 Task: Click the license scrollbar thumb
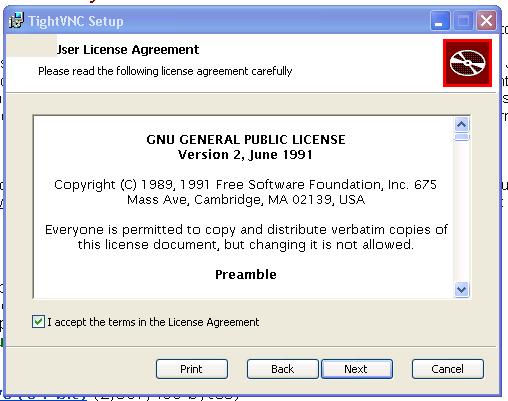pos(462,137)
